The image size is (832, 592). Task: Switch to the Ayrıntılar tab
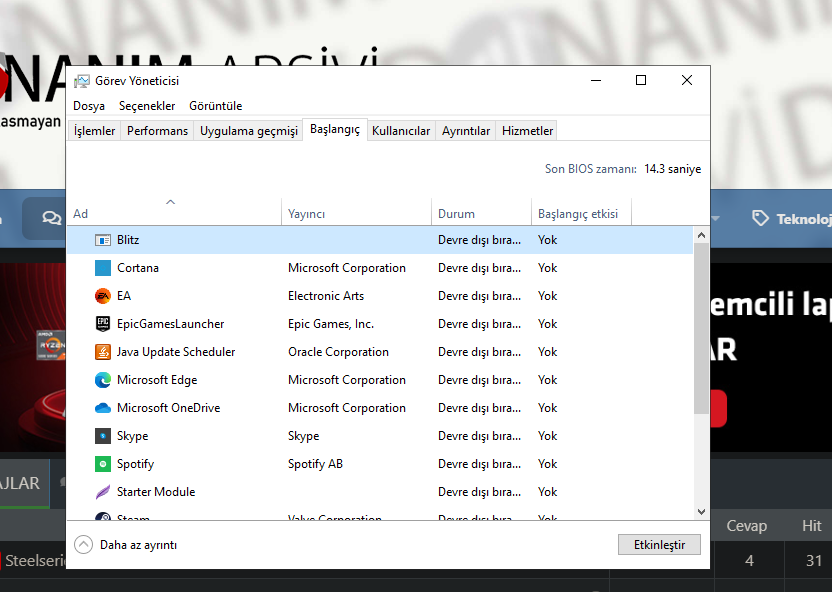466,130
